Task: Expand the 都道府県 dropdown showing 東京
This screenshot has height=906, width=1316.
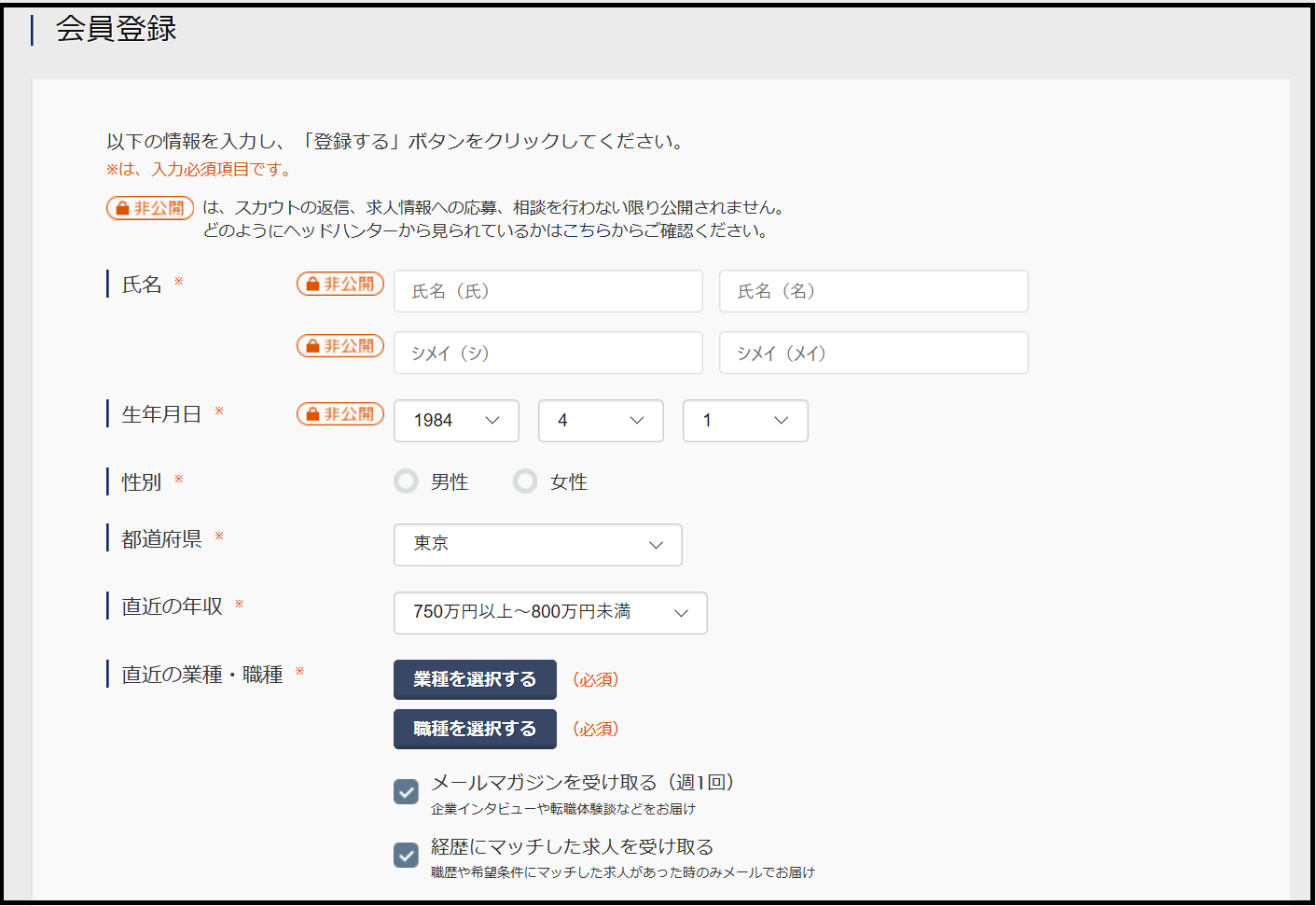Action: 538,545
